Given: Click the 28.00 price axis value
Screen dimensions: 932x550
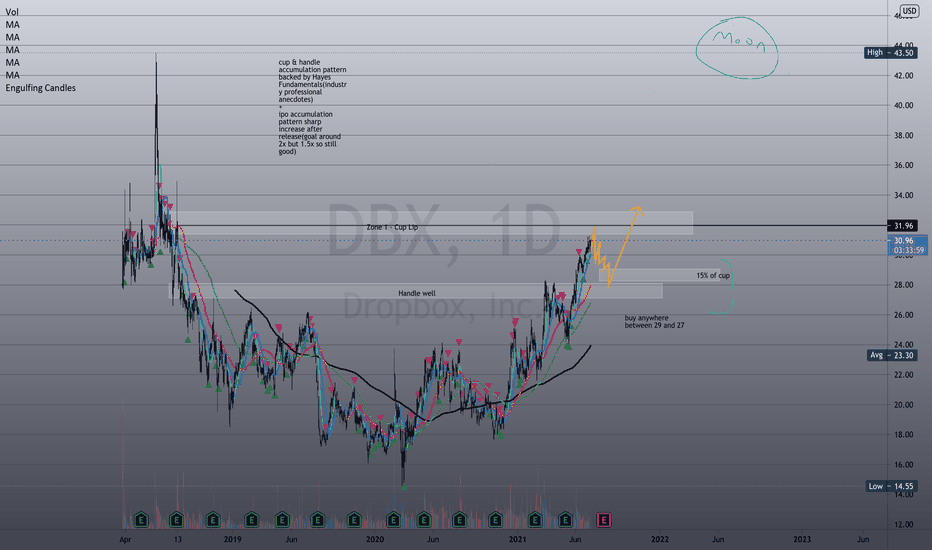Looking at the screenshot, I should click(x=903, y=285).
